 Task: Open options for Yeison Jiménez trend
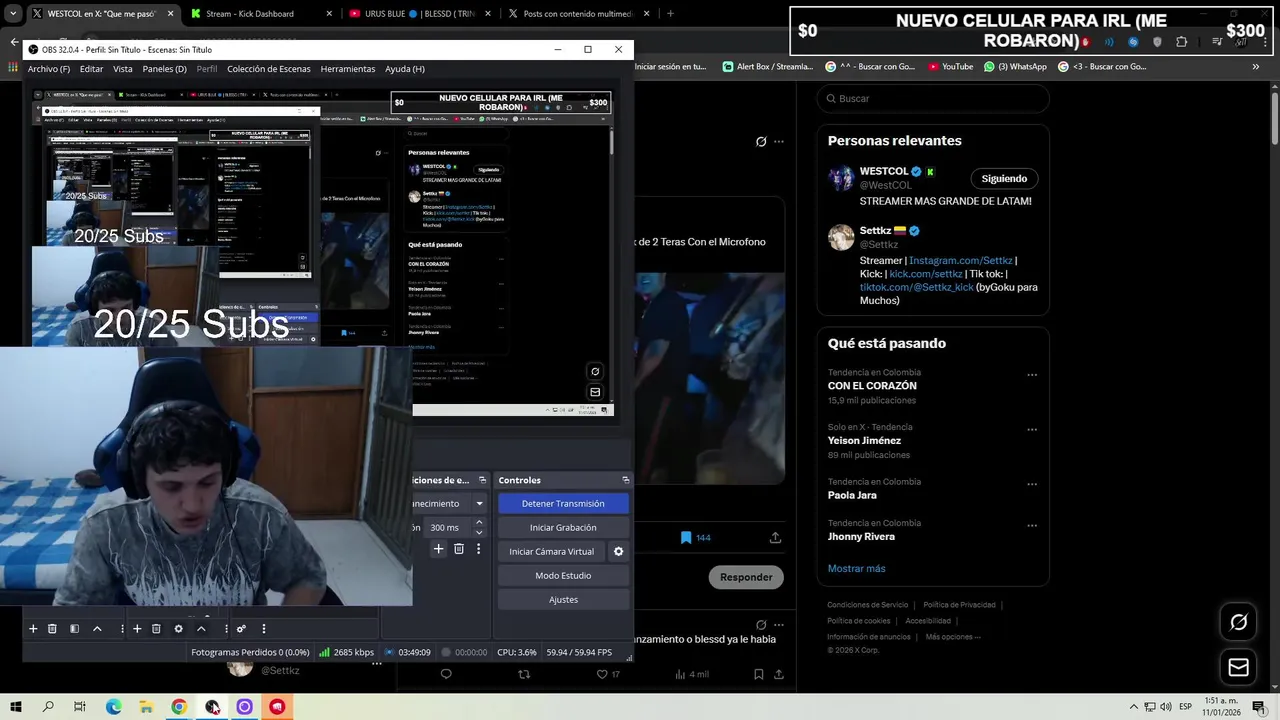[x=1032, y=430]
